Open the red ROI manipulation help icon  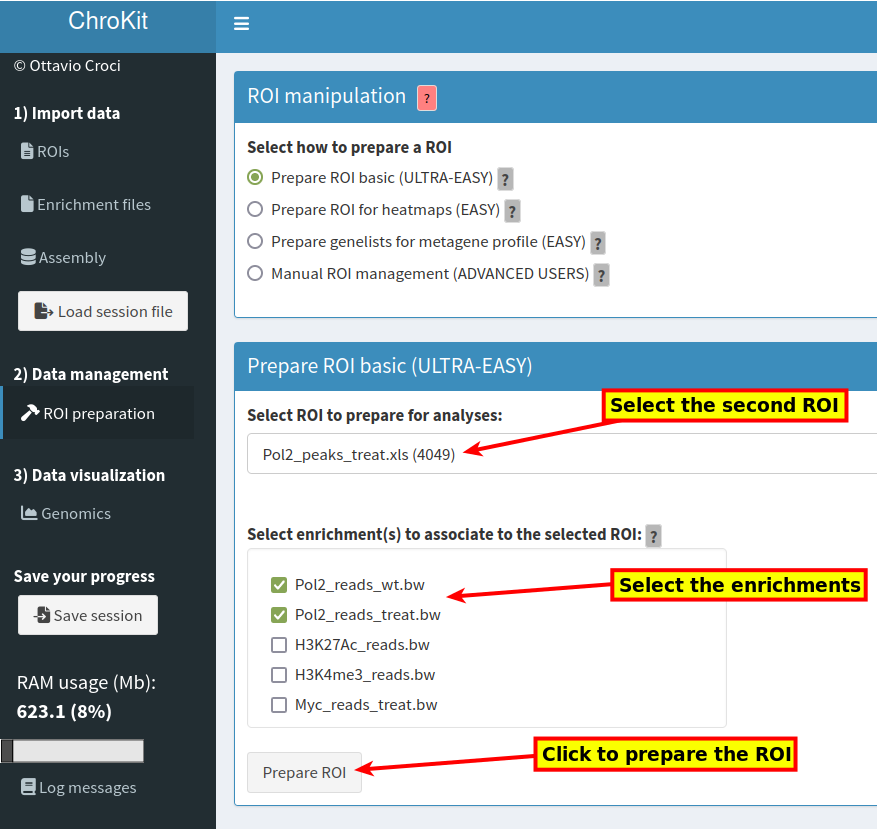click(427, 98)
